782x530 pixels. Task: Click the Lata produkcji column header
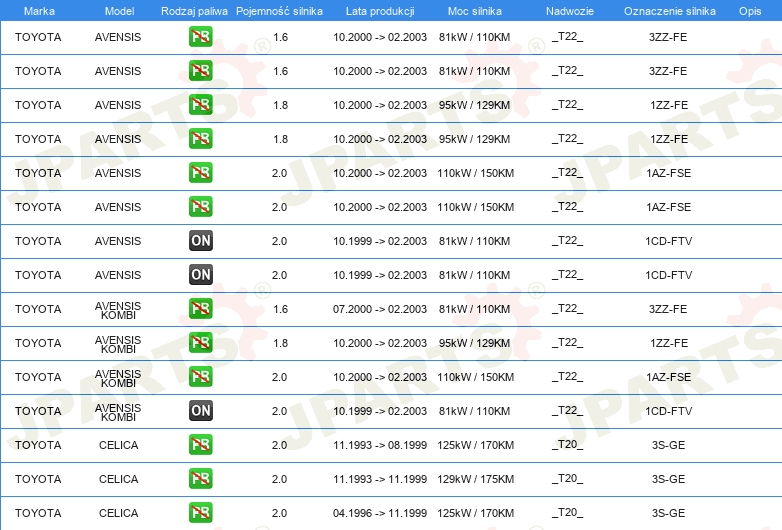(380, 11)
